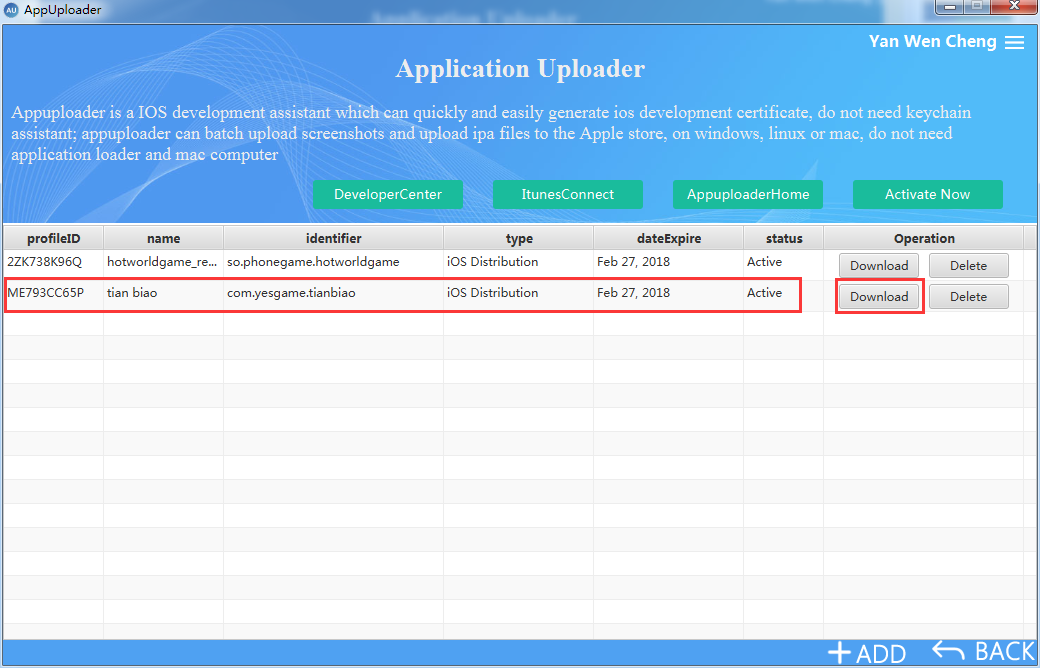Image resolution: width=1040 pixels, height=668 pixels.
Task: Sort by the status column header
Action: 784,238
